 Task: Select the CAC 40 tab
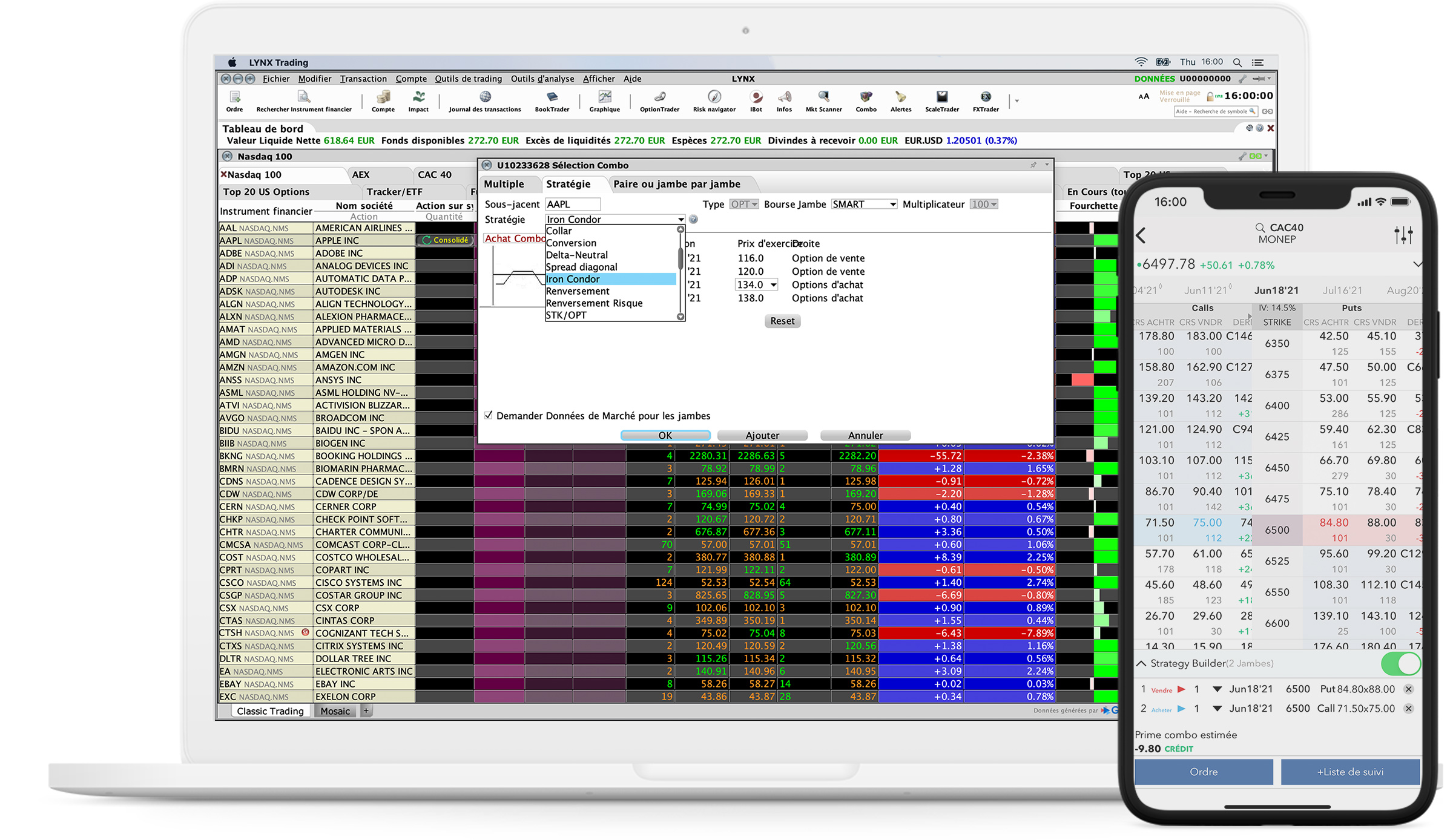pos(435,175)
